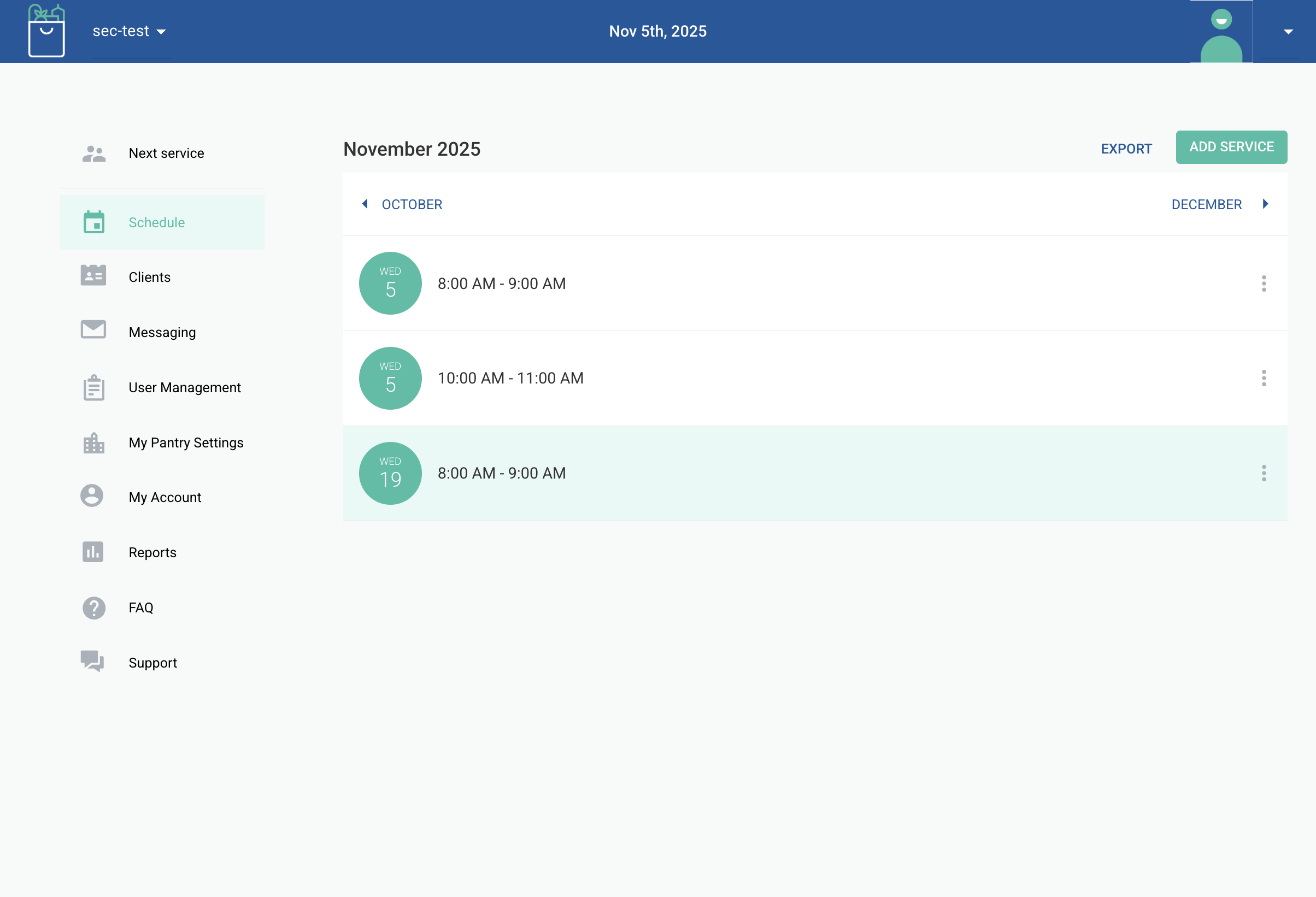Open options menu for Nov 19 service

[x=1264, y=473]
